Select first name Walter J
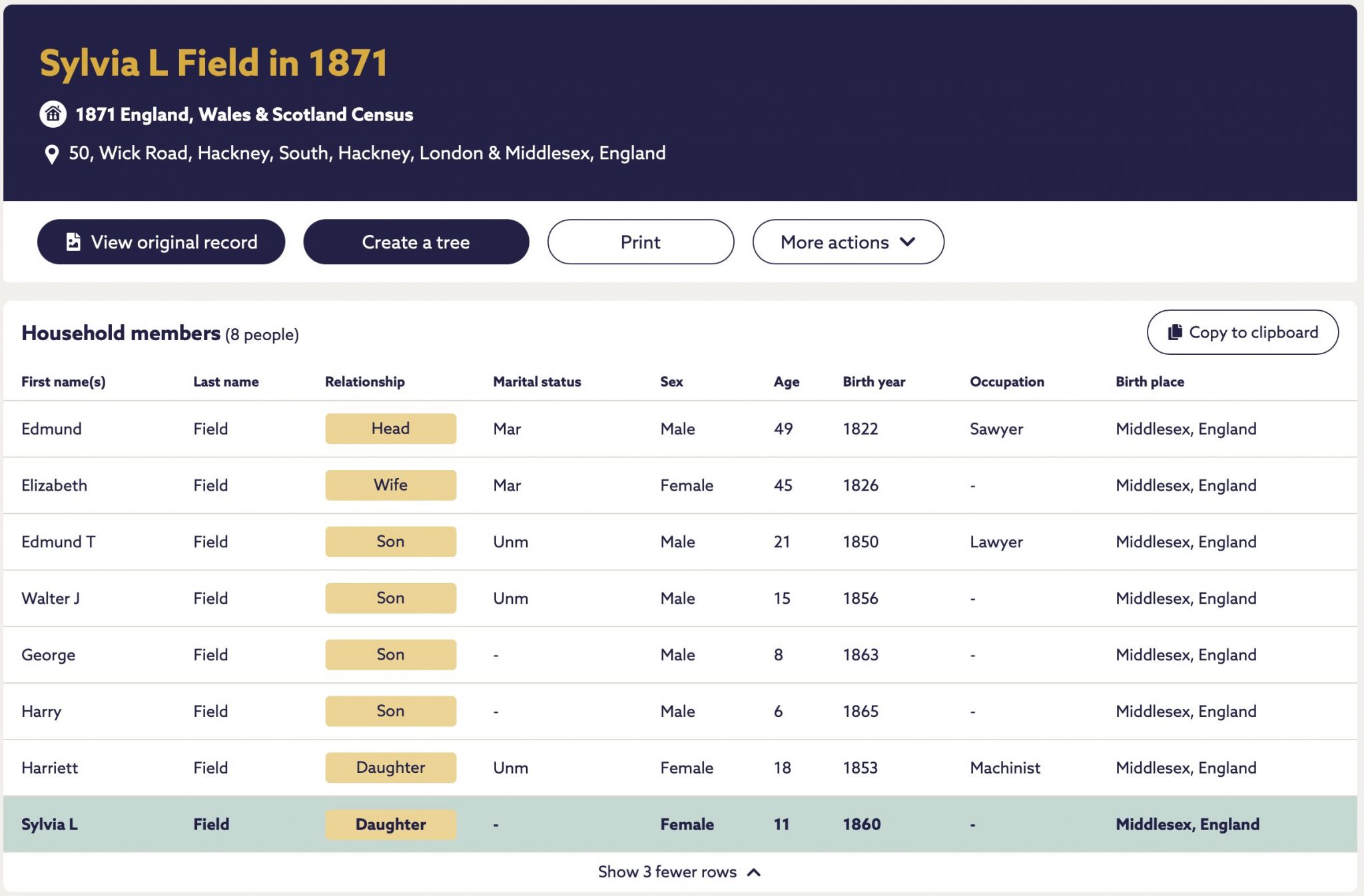The width and height of the screenshot is (1364, 896). point(51,598)
